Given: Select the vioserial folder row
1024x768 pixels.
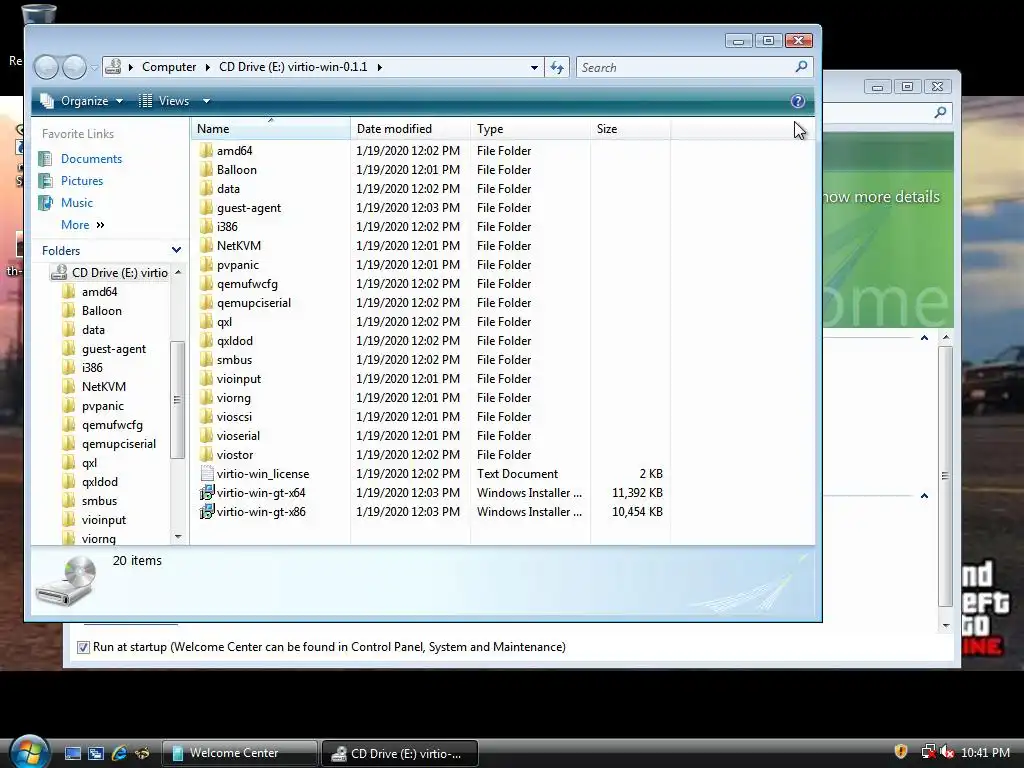Looking at the screenshot, I should pos(238,436).
